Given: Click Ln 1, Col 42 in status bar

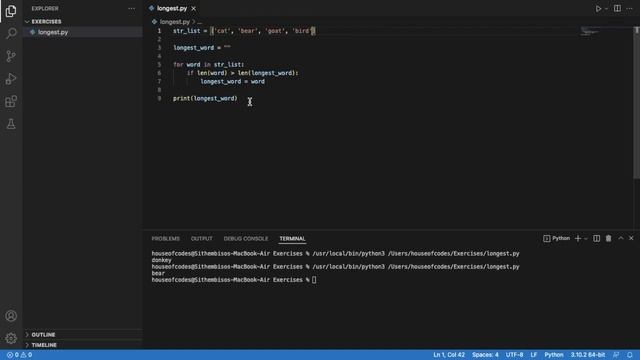Looking at the screenshot, I should click(449, 355).
